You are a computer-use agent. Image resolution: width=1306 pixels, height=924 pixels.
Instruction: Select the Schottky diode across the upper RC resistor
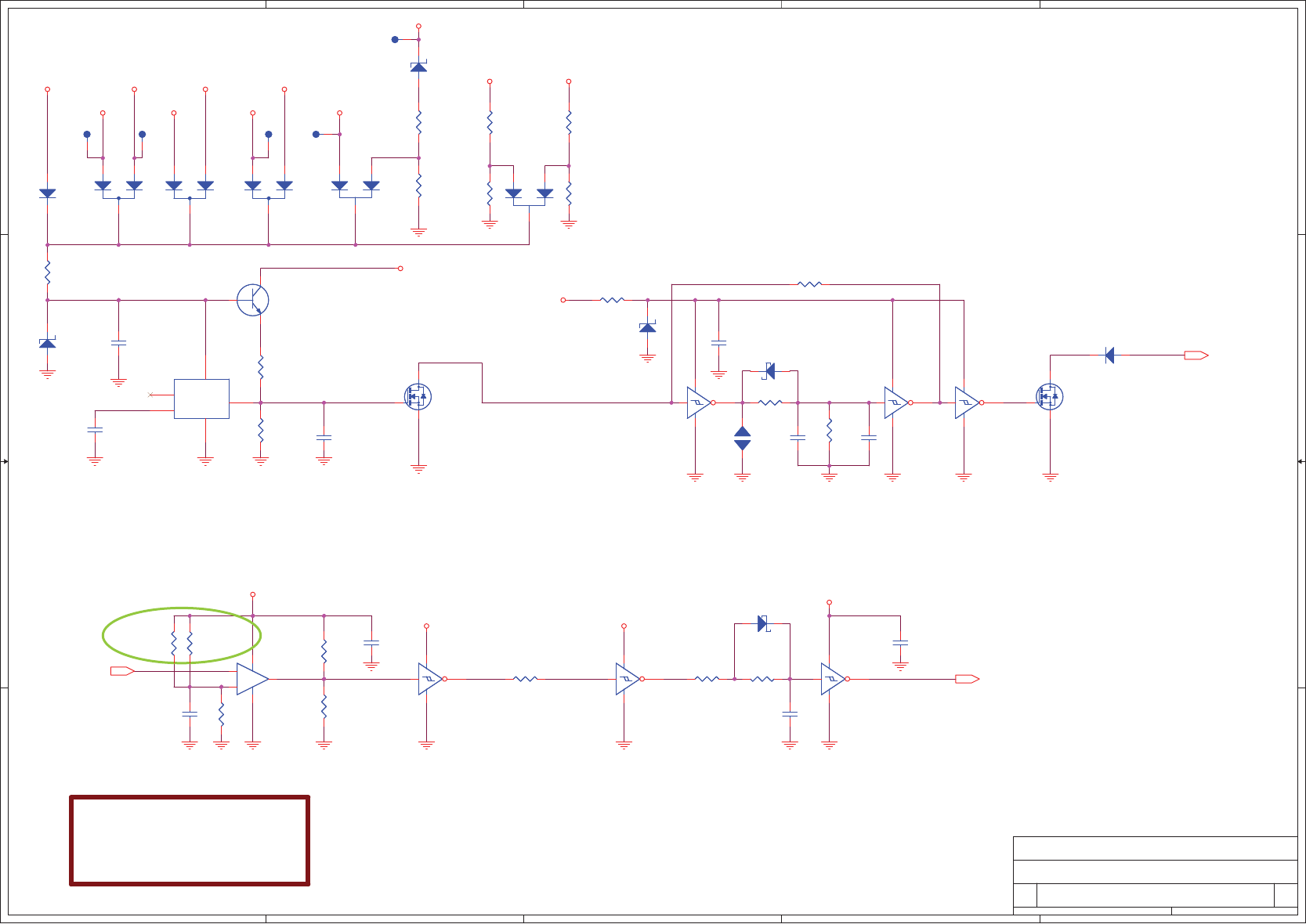click(769, 371)
